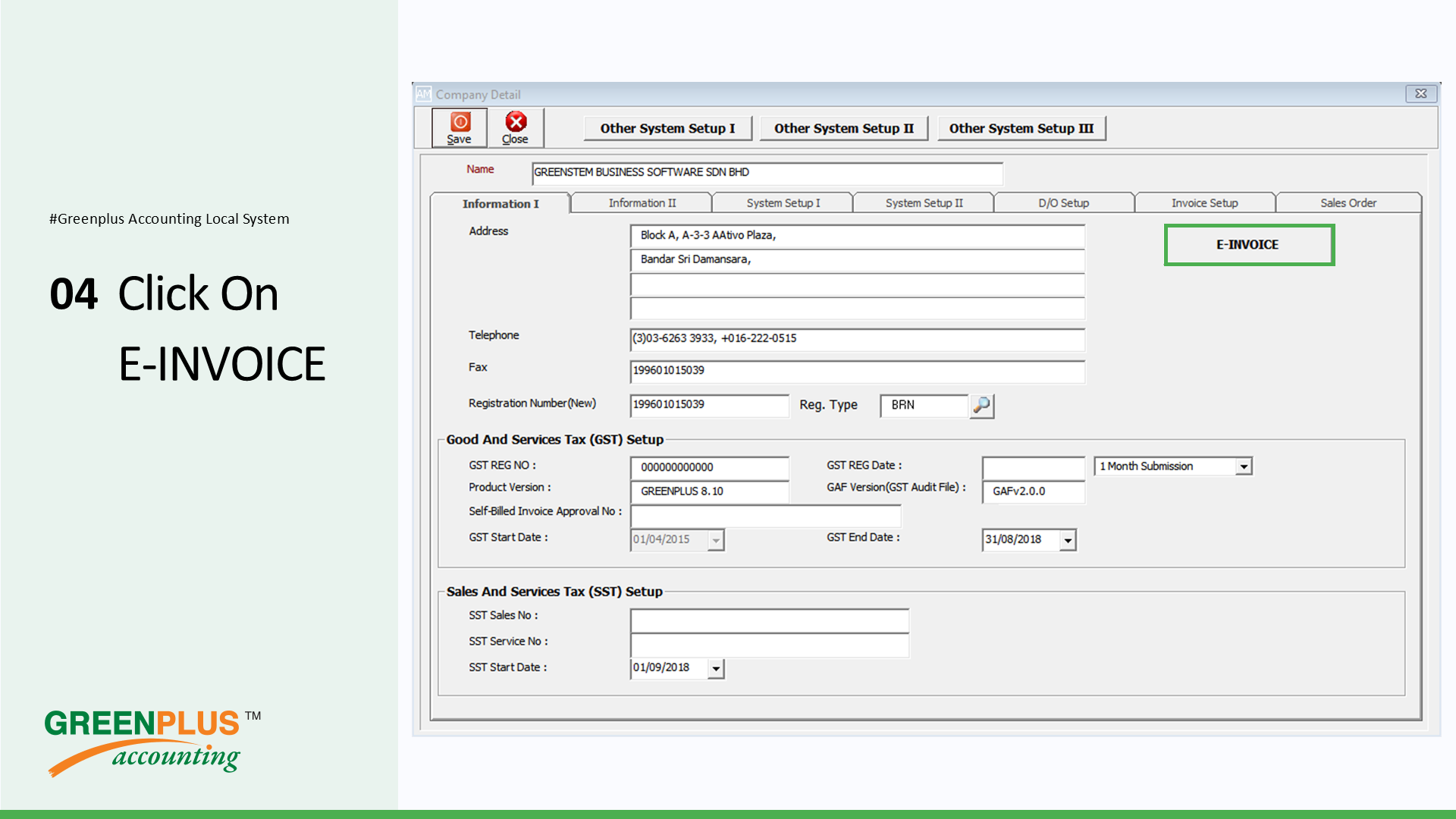This screenshot has width=1456, height=819.
Task: Click the GST End Date value 31/08/2018
Action: tap(1013, 540)
